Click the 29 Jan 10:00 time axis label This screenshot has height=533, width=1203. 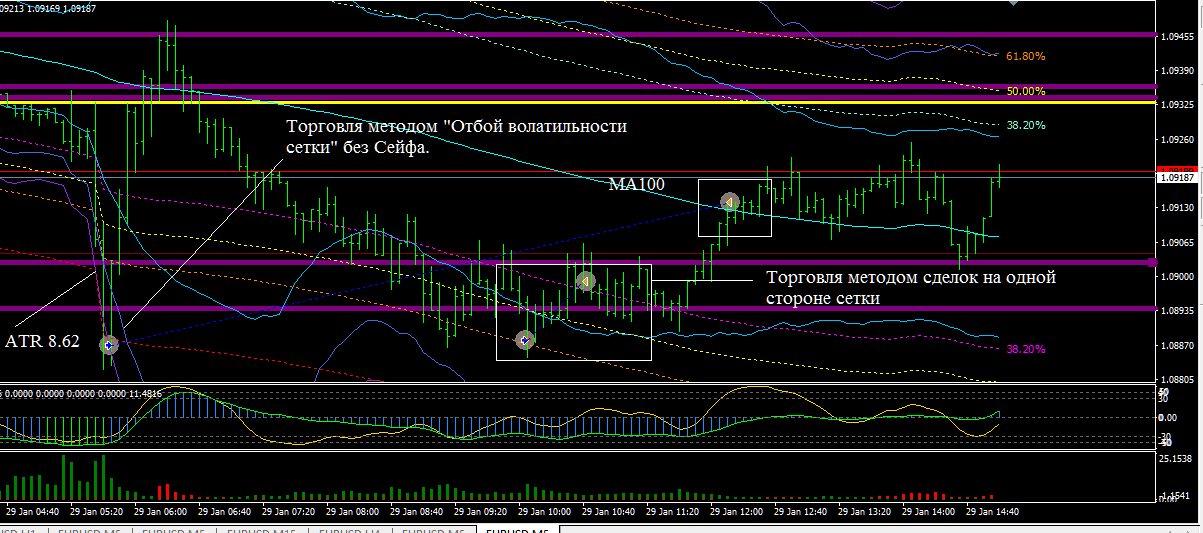pyautogui.click(x=544, y=510)
